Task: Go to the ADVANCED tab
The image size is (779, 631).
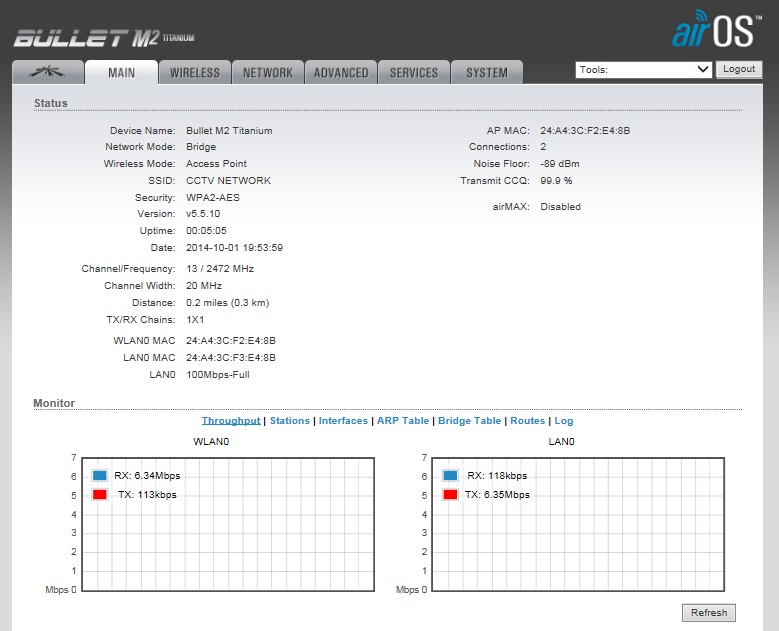Action: pyautogui.click(x=341, y=73)
